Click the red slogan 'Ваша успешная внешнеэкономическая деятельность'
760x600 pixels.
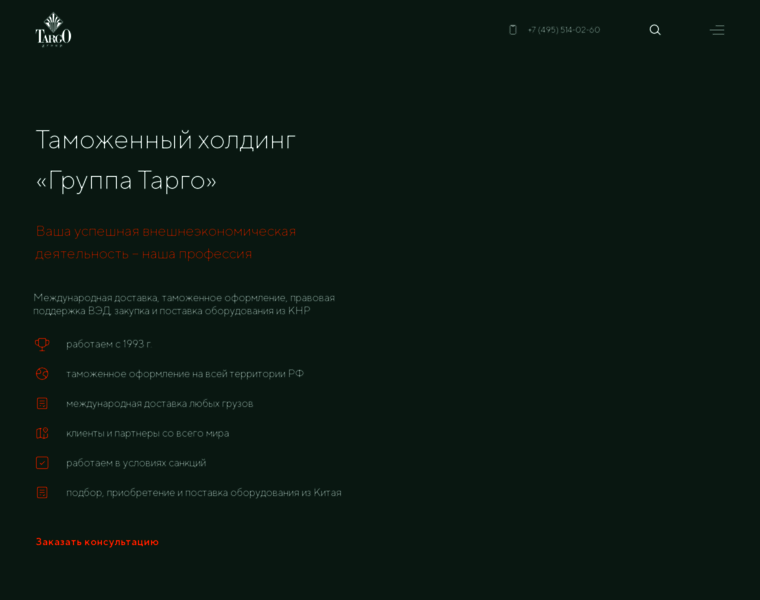[x=166, y=242]
